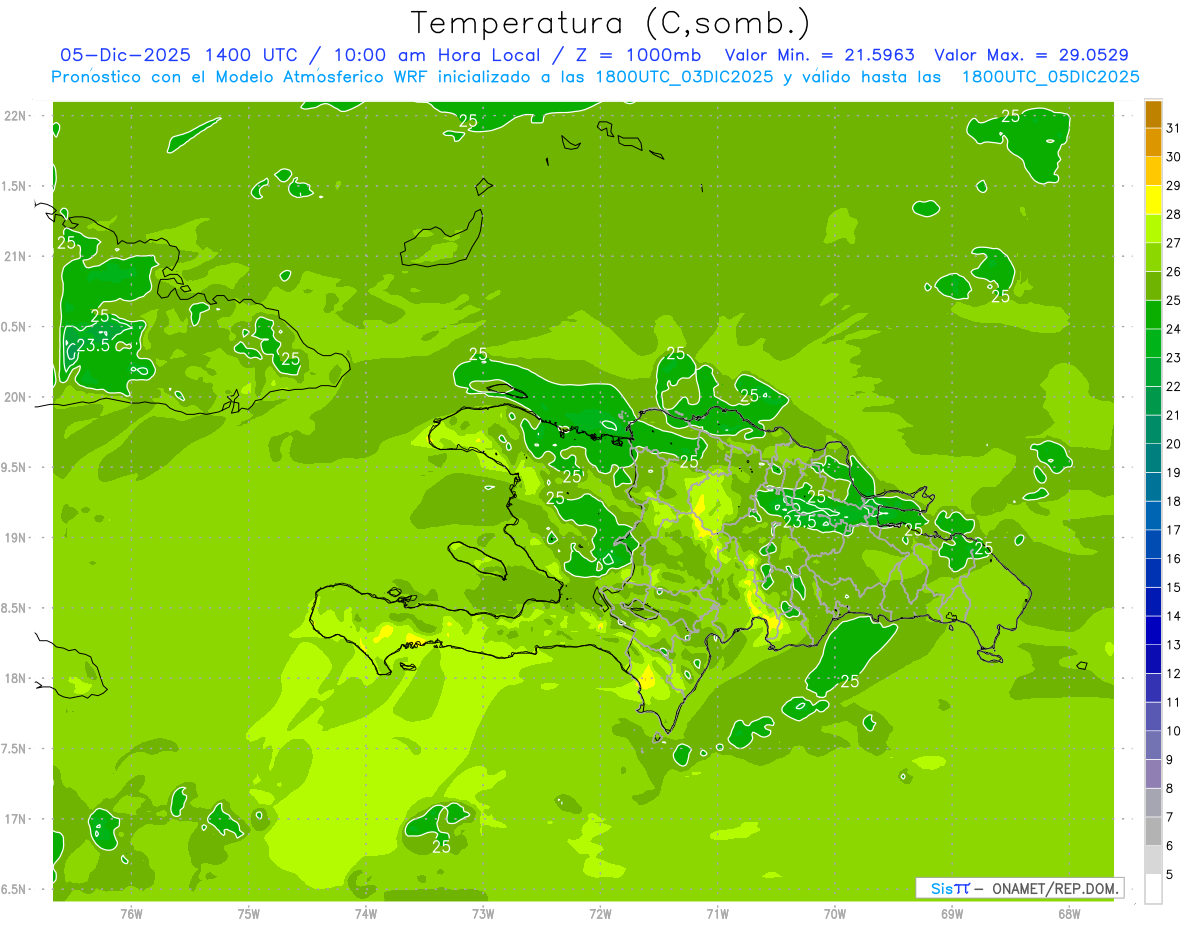Click the '75W' longitude axis label
Screen dimensions: 1200x927
pyautogui.click(x=248, y=913)
